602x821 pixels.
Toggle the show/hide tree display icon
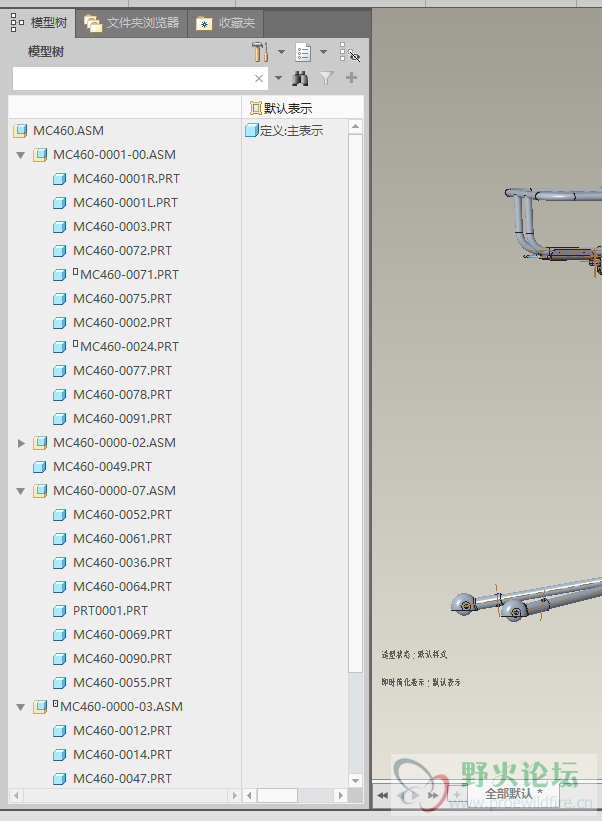350,52
